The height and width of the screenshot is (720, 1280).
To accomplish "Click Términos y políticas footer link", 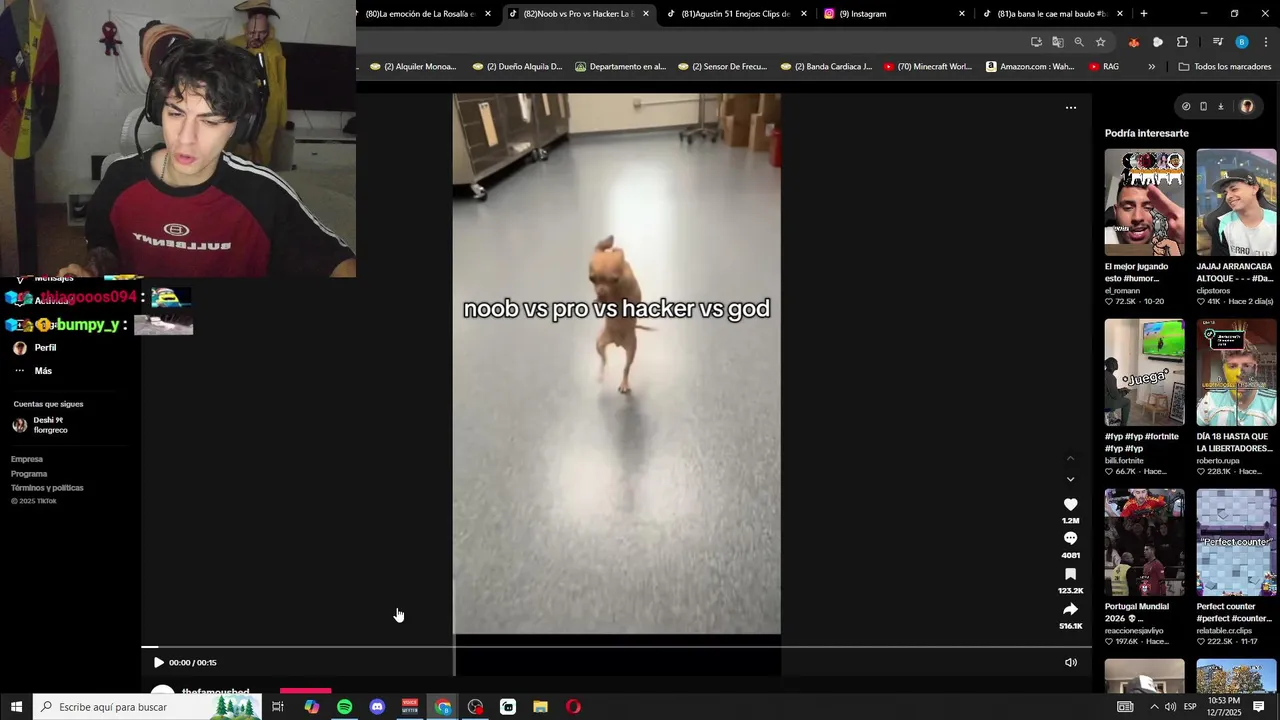I will (47, 488).
